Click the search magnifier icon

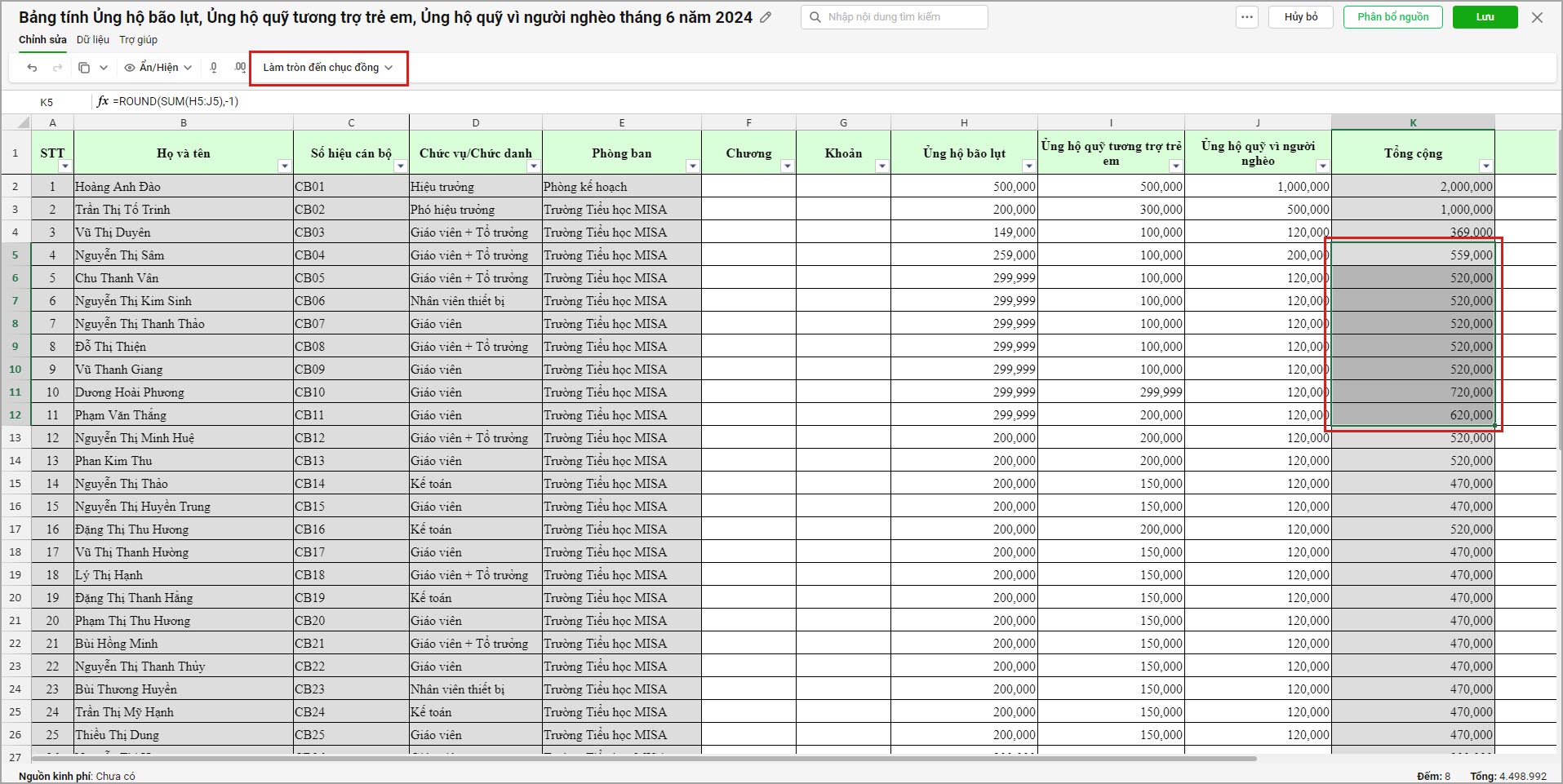click(815, 17)
